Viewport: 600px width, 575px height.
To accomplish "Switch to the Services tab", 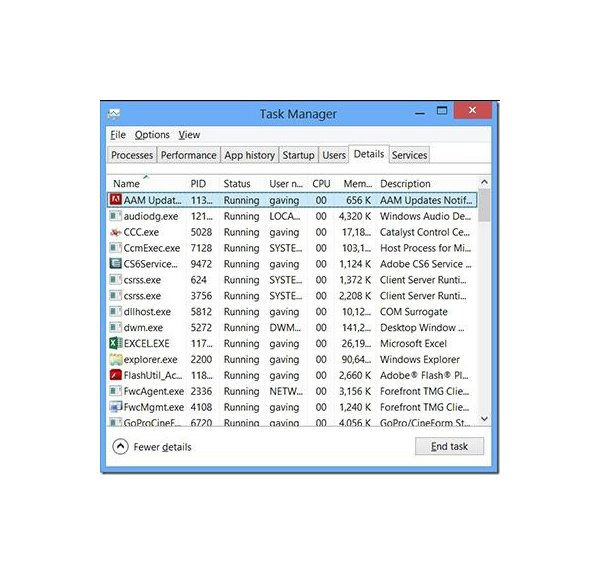I will [x=409, y=155].
